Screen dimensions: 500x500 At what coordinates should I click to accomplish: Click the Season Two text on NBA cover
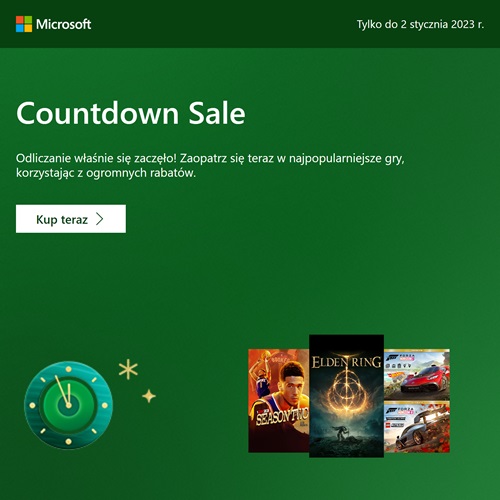(x=282, y=417)
